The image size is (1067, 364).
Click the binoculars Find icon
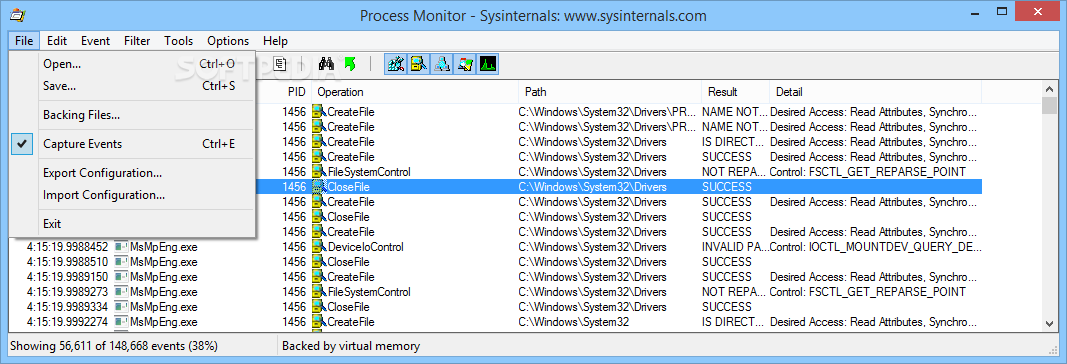point(326,64)
